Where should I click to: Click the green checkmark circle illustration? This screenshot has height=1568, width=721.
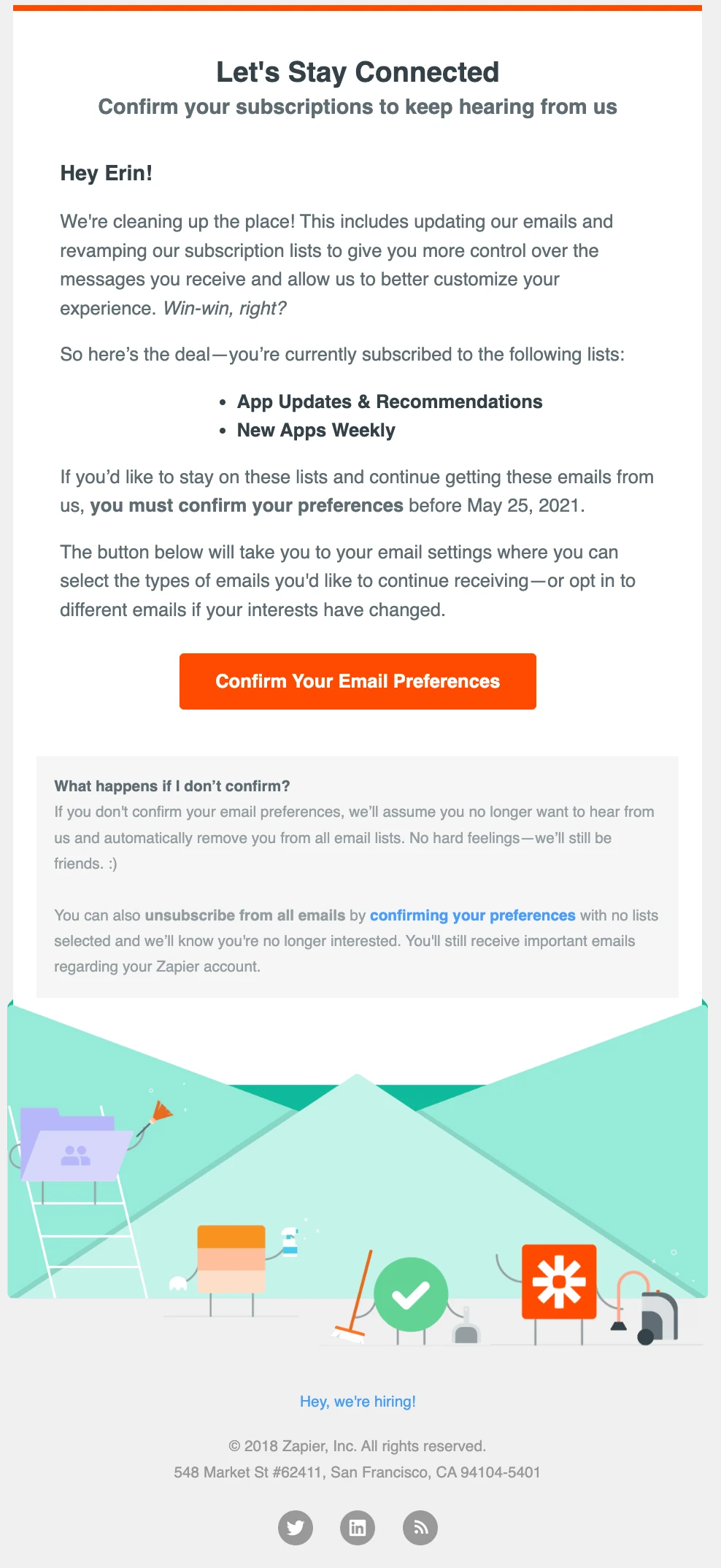coord(411,1294)
